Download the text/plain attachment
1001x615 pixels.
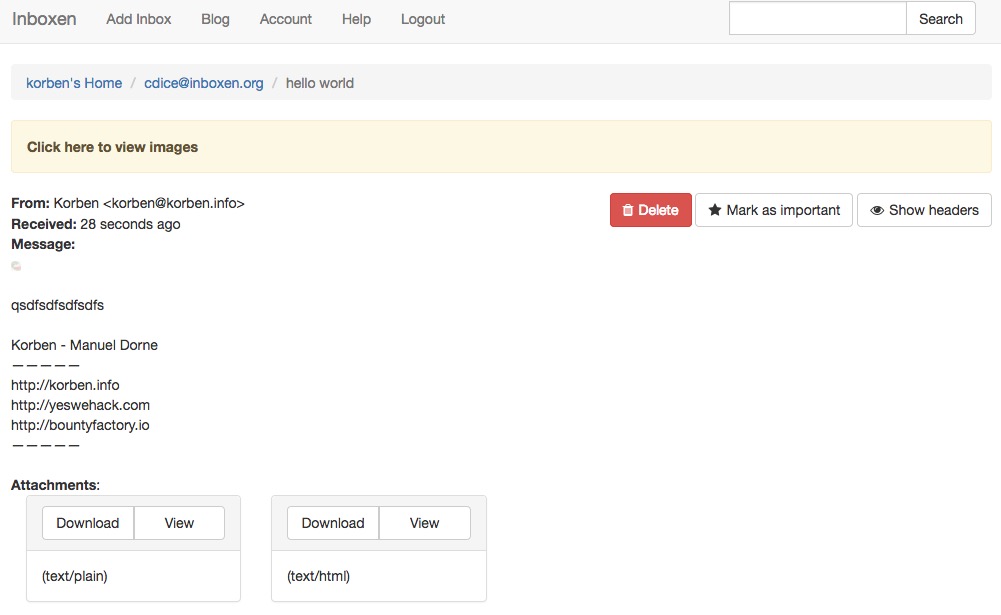pos(88,523)
